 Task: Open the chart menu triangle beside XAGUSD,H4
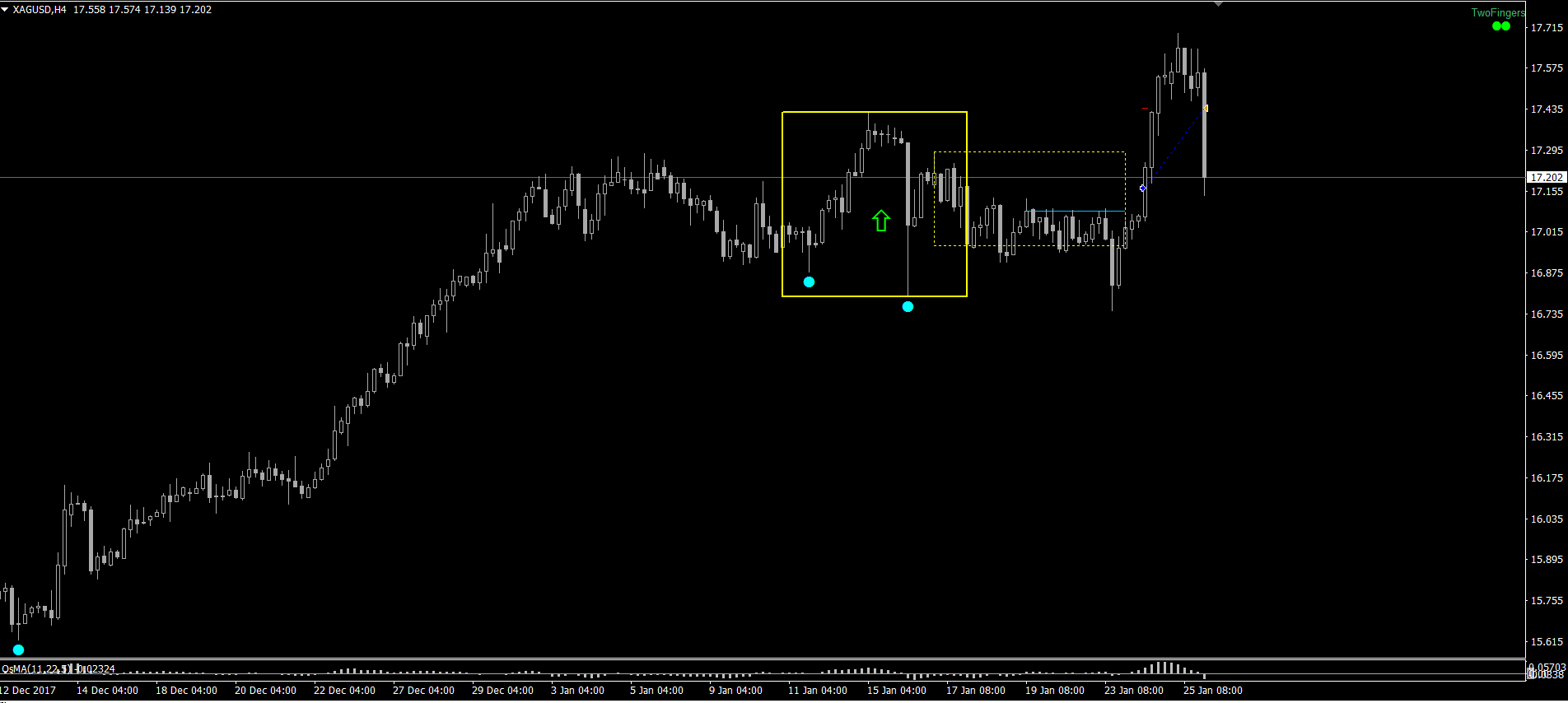pyautogui.click(x=5, y=10)
